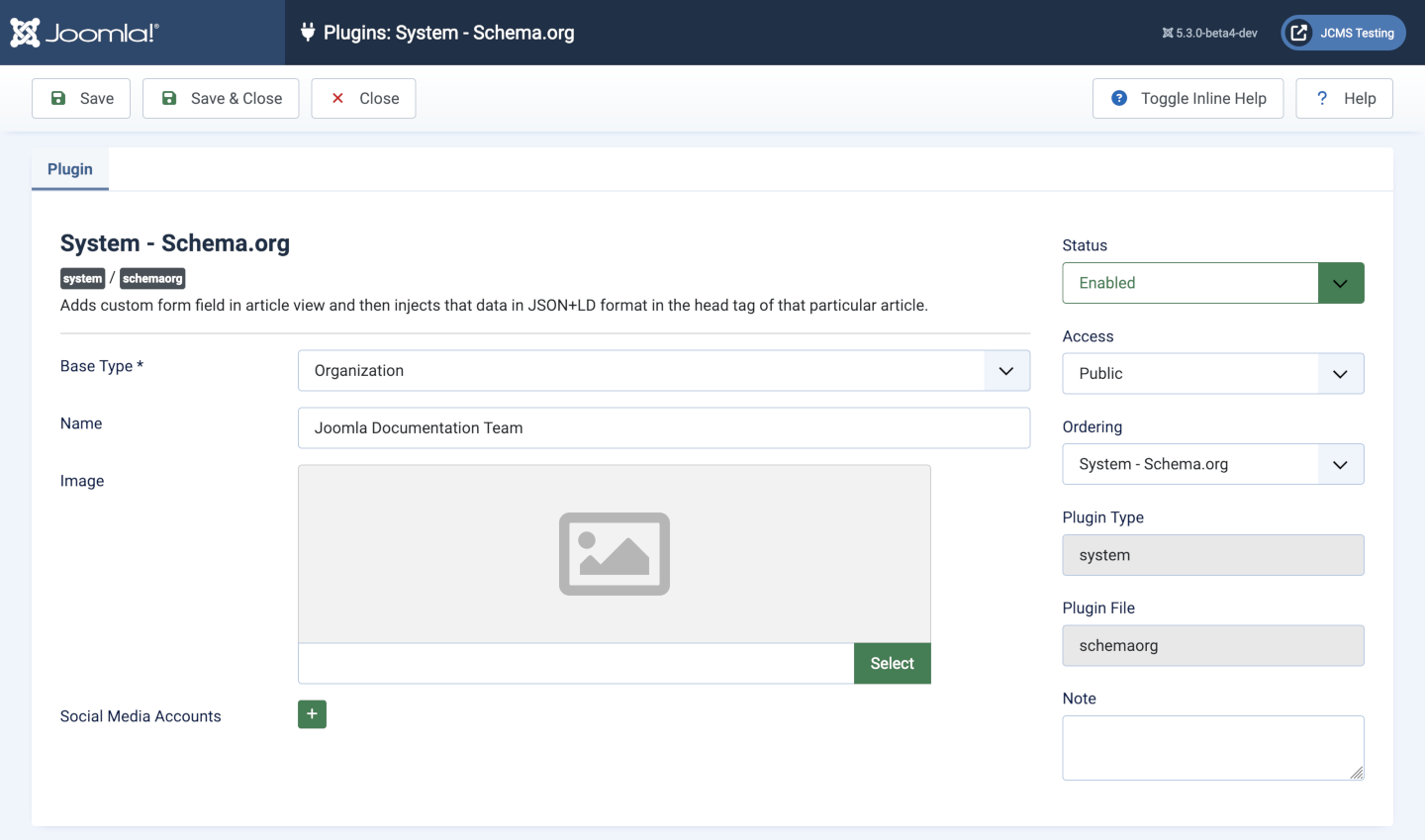Click the image preview placeholder
1425x840 pixels.
click(615, 554)
